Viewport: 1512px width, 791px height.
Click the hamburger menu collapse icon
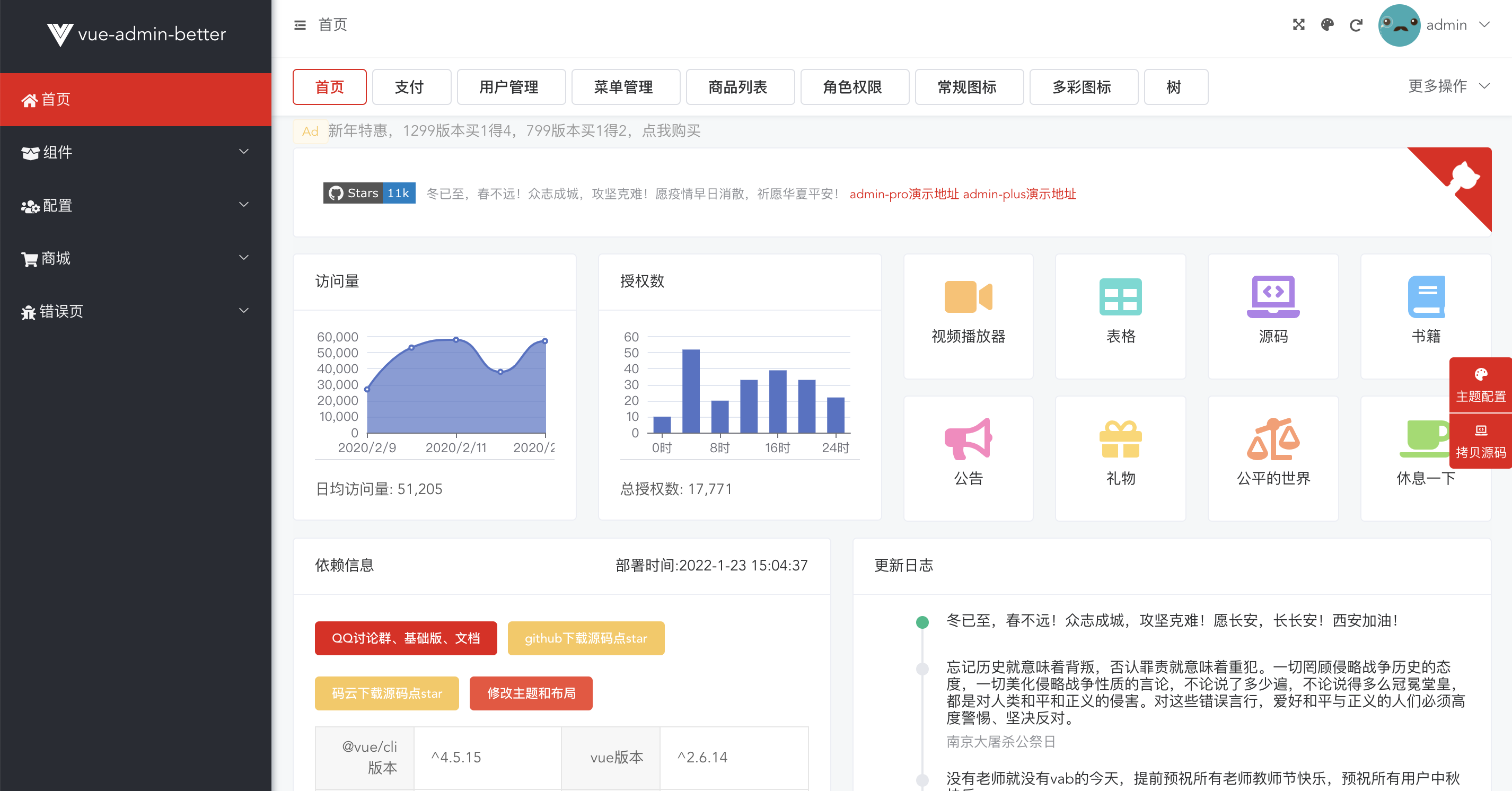pos(300,24)
